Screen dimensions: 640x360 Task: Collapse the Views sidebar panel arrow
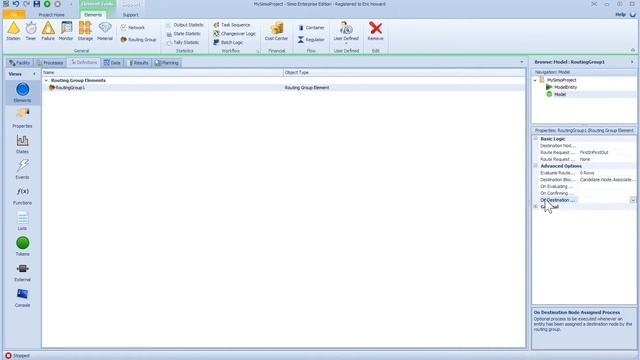coord(34,74)
